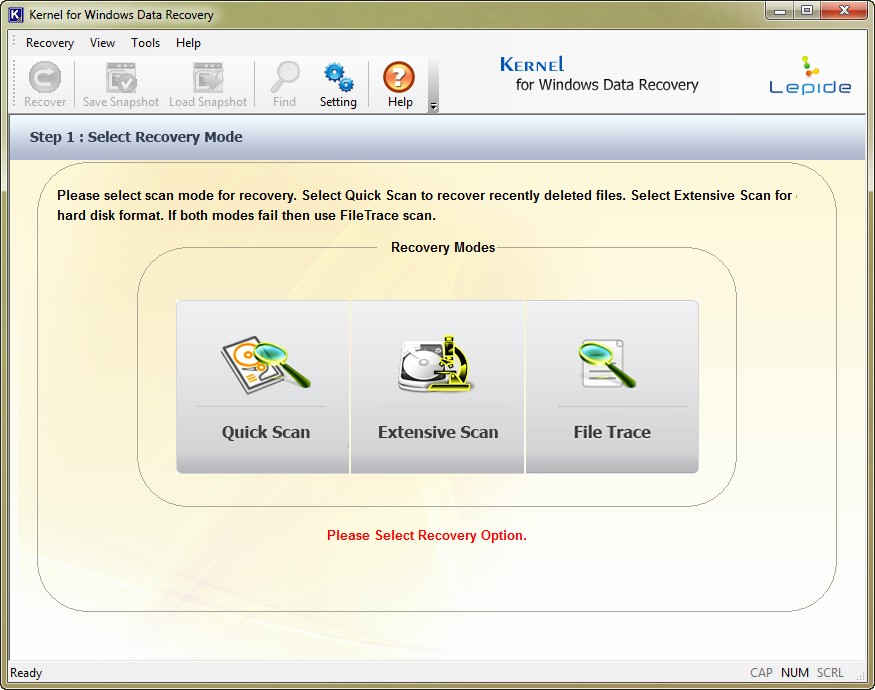Screen dimensions: 875x690
Task: Click the 'Please Select Recovery Option.' message
Action: point(427,535)
